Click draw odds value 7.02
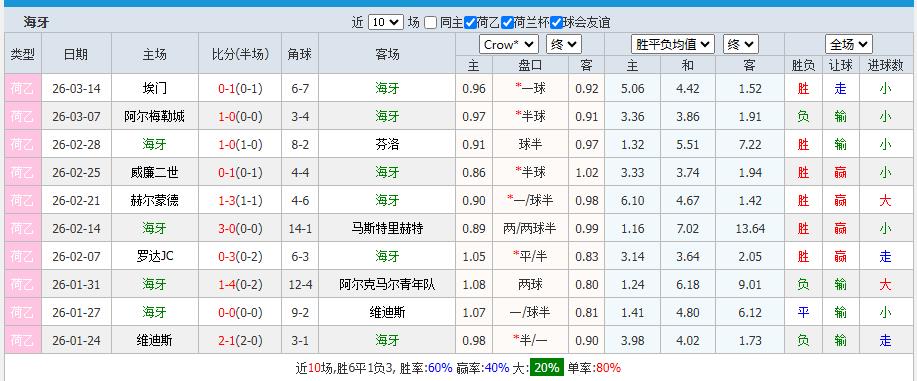Viewport: 917px width, 381px height. tap(688, 229)
